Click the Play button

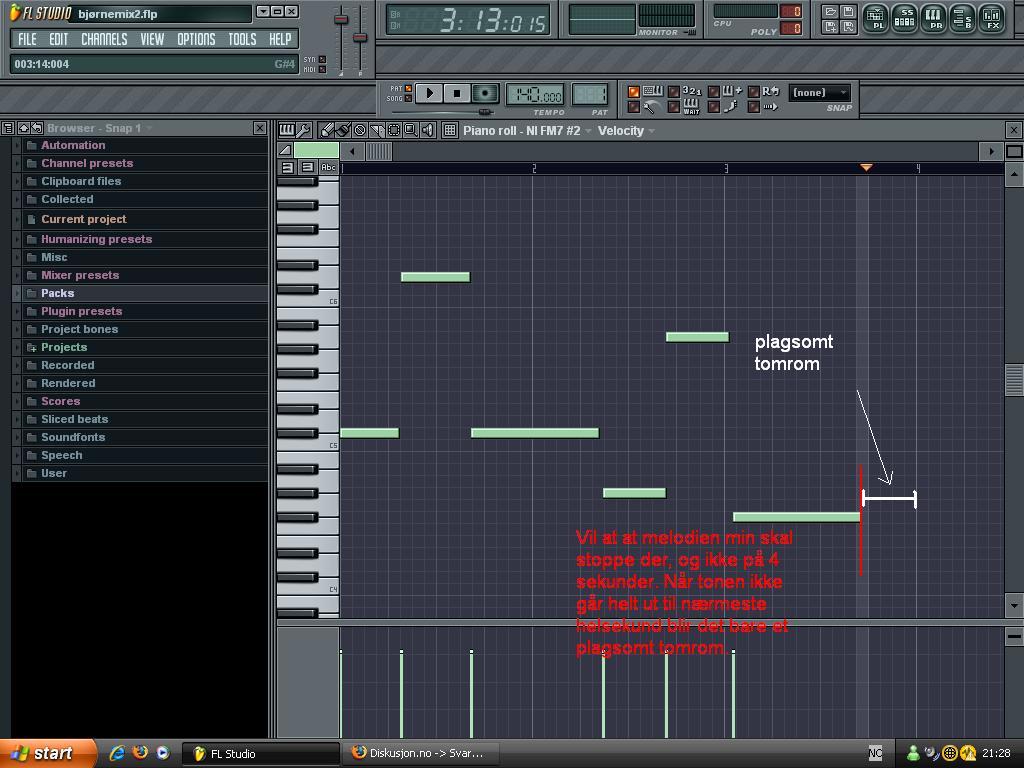click(429, 93)
